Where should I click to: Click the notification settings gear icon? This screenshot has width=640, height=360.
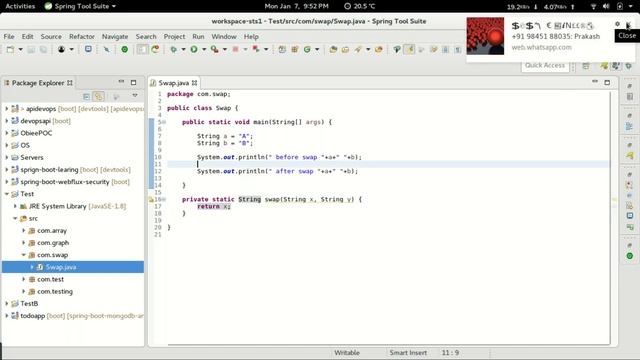tap(617, 24)
